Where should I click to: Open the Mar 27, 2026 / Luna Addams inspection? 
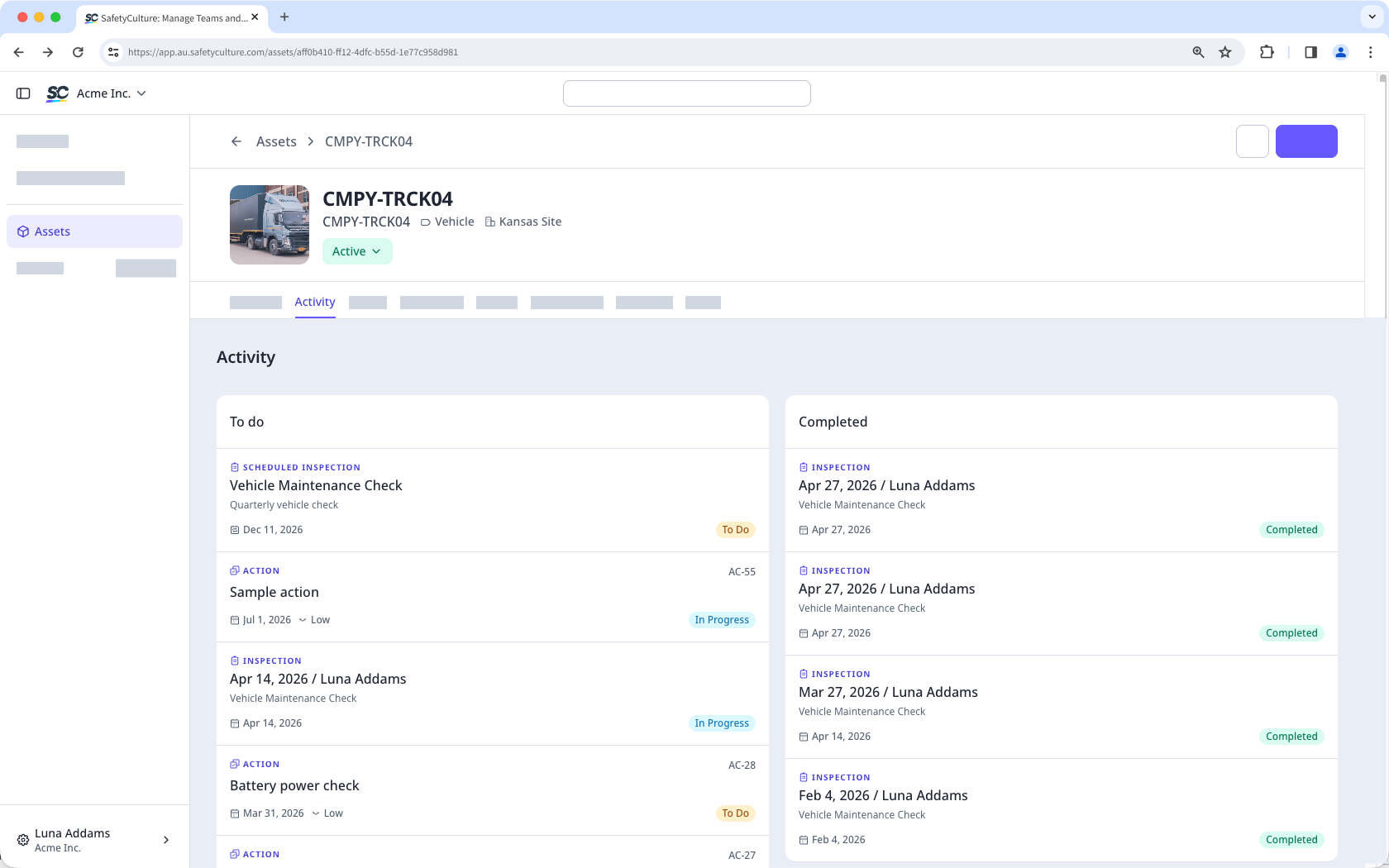pos(1062,707)
